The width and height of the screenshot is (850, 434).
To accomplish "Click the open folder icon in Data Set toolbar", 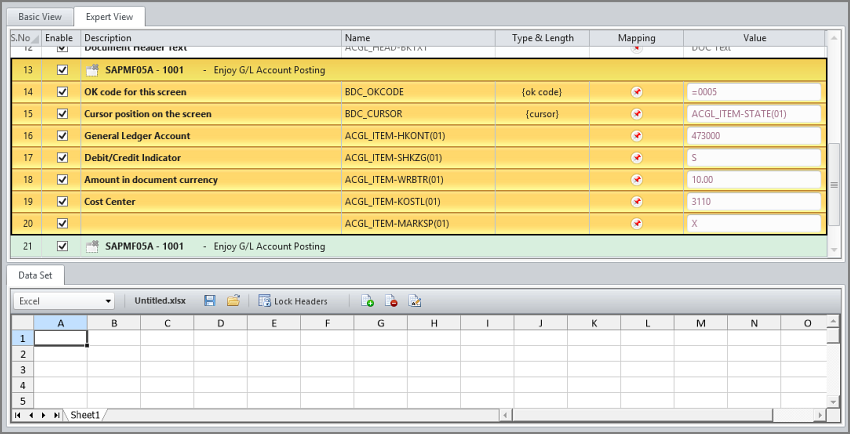I will (233, 300).
